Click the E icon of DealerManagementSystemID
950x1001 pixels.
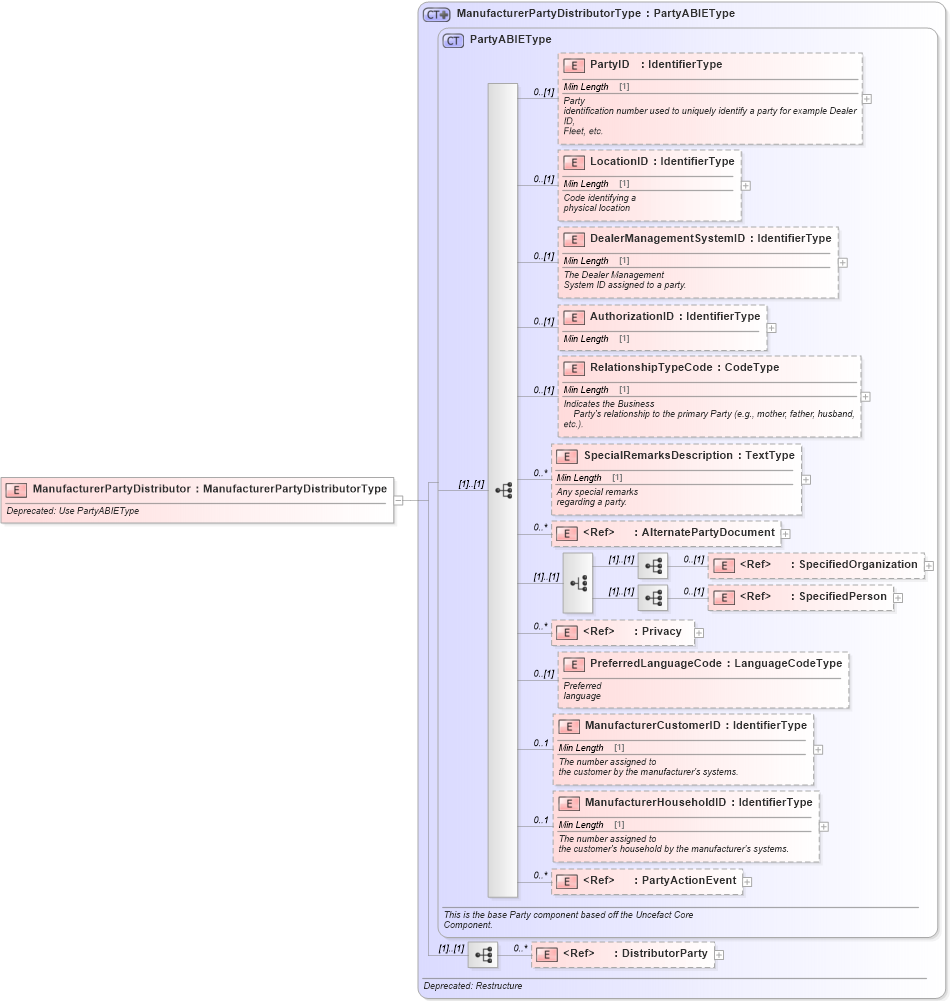pos(575,239)
